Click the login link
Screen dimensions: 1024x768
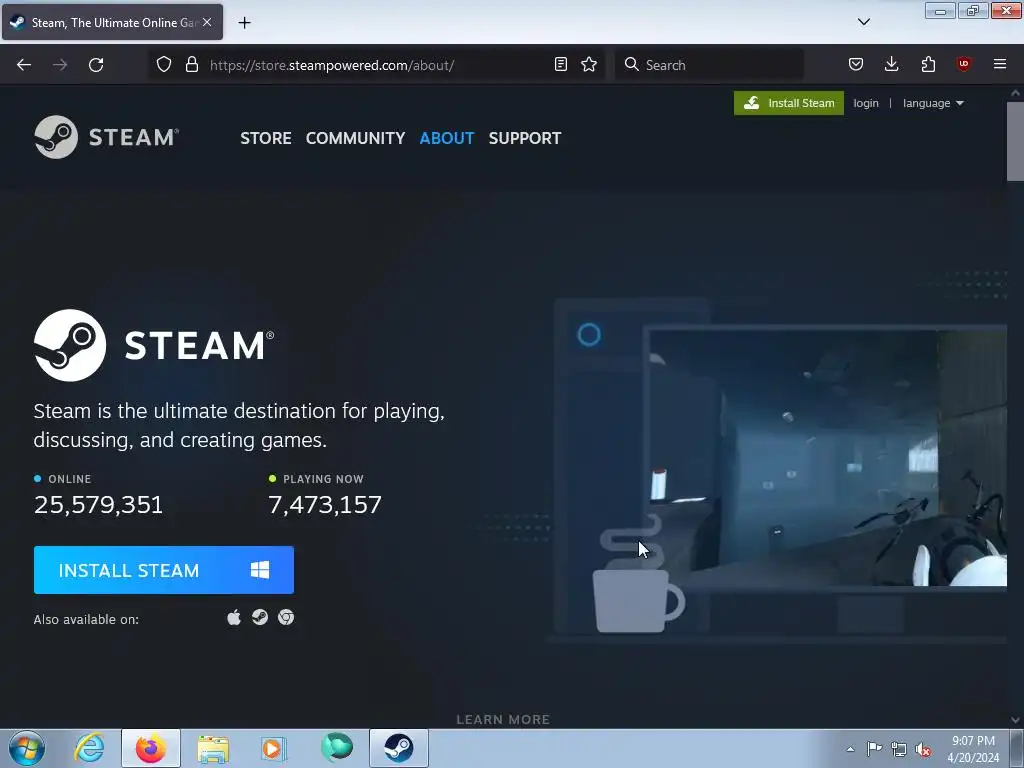[x=866, y=103]
